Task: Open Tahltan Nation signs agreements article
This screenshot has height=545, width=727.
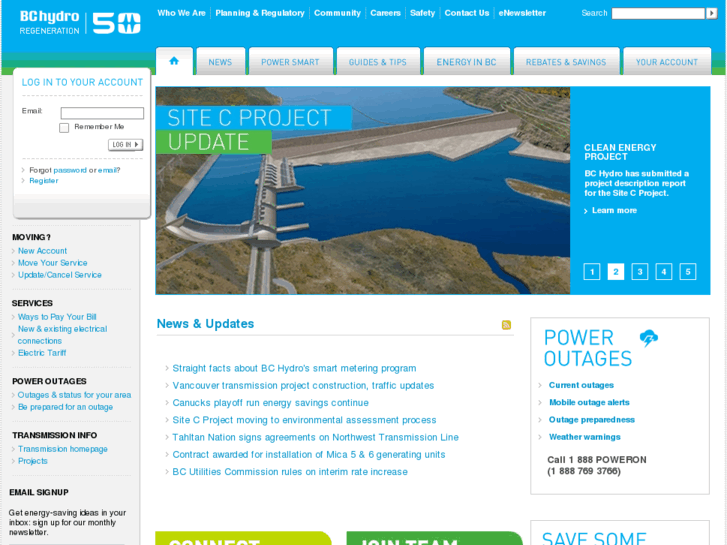Action: click(x=315, y=437)
